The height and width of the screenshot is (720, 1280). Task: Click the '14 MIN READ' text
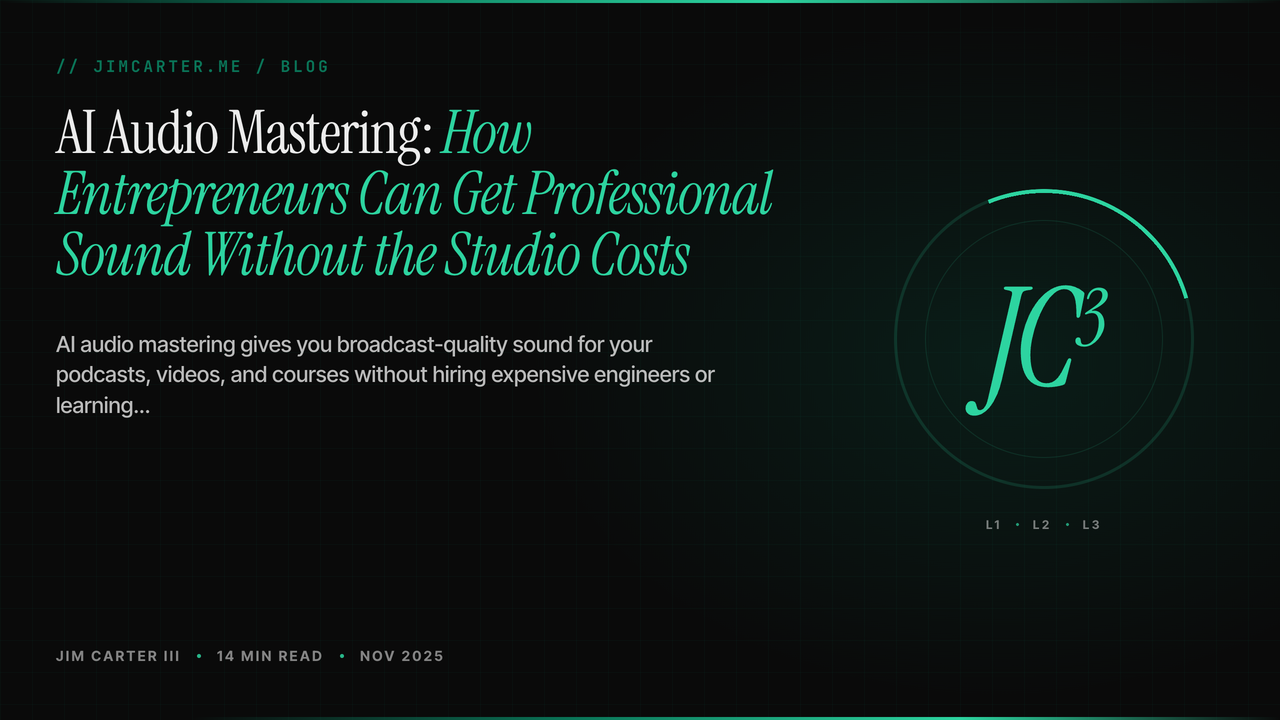coord(270,656)
